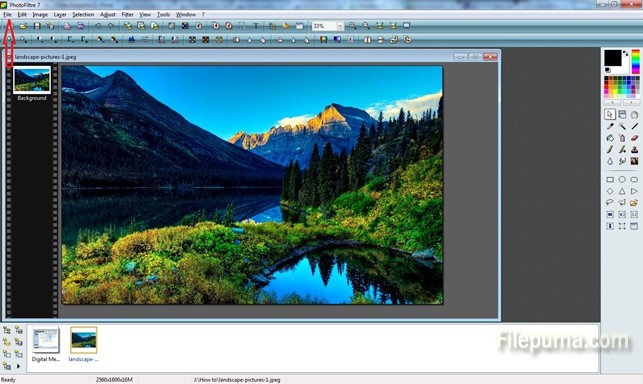
Task: Select the Selection pointer tool
Action: pos(610,114)
